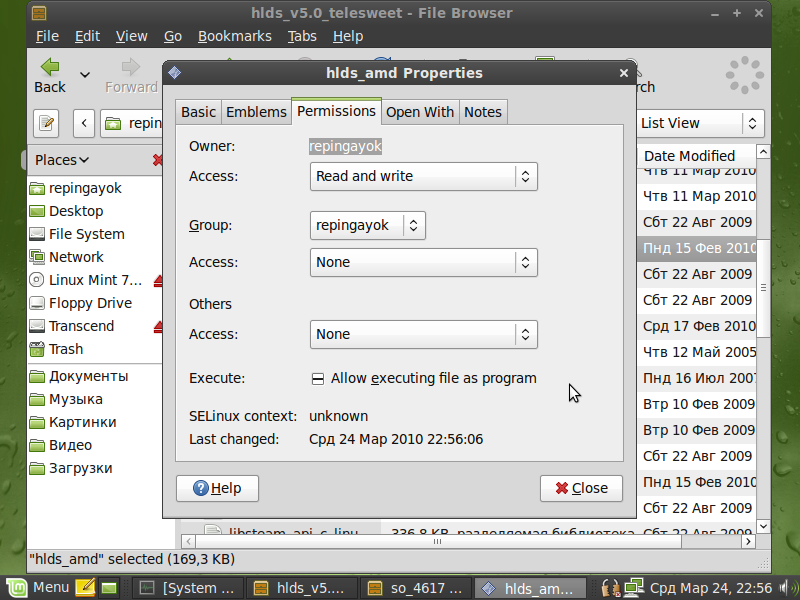The image size is (800, 600).
Task: Open File System in Places sidebar
Action: 77,234
